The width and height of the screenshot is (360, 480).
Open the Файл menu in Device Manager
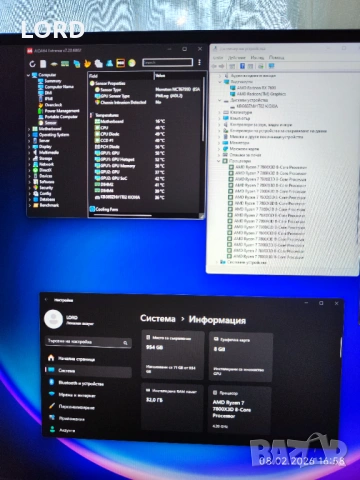218,58
